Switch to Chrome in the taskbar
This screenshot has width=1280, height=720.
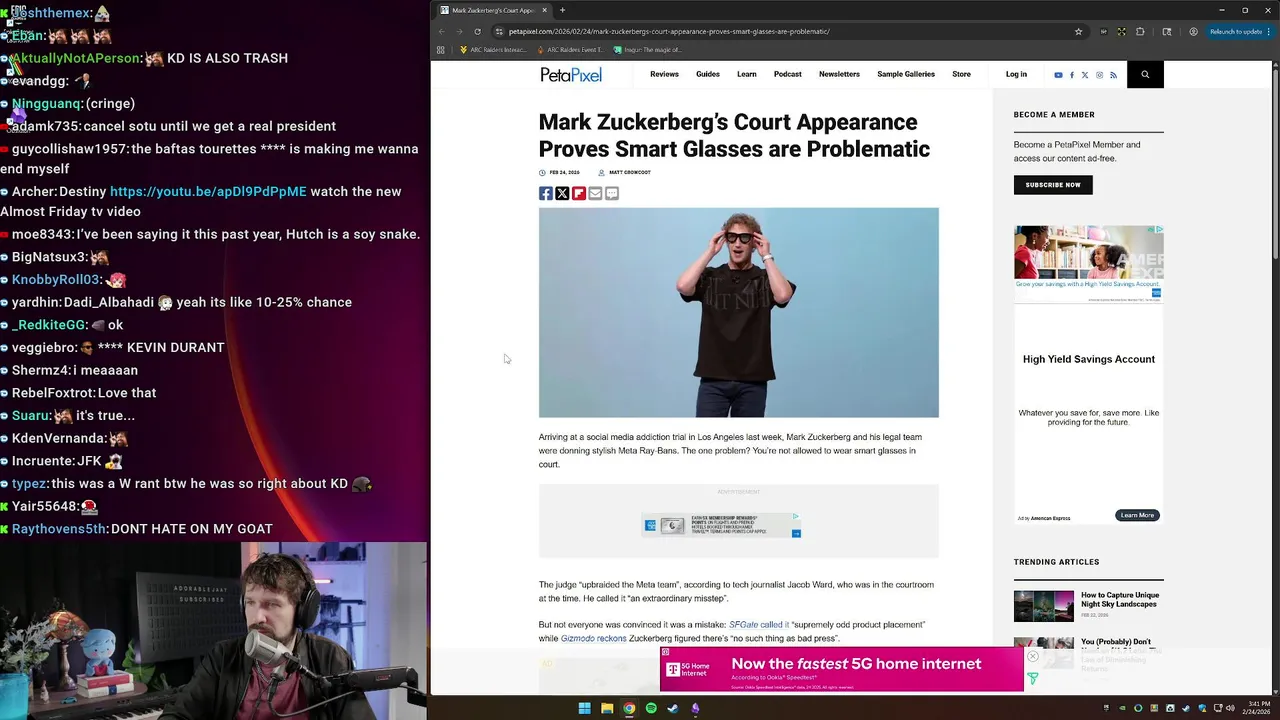[629, 708]
